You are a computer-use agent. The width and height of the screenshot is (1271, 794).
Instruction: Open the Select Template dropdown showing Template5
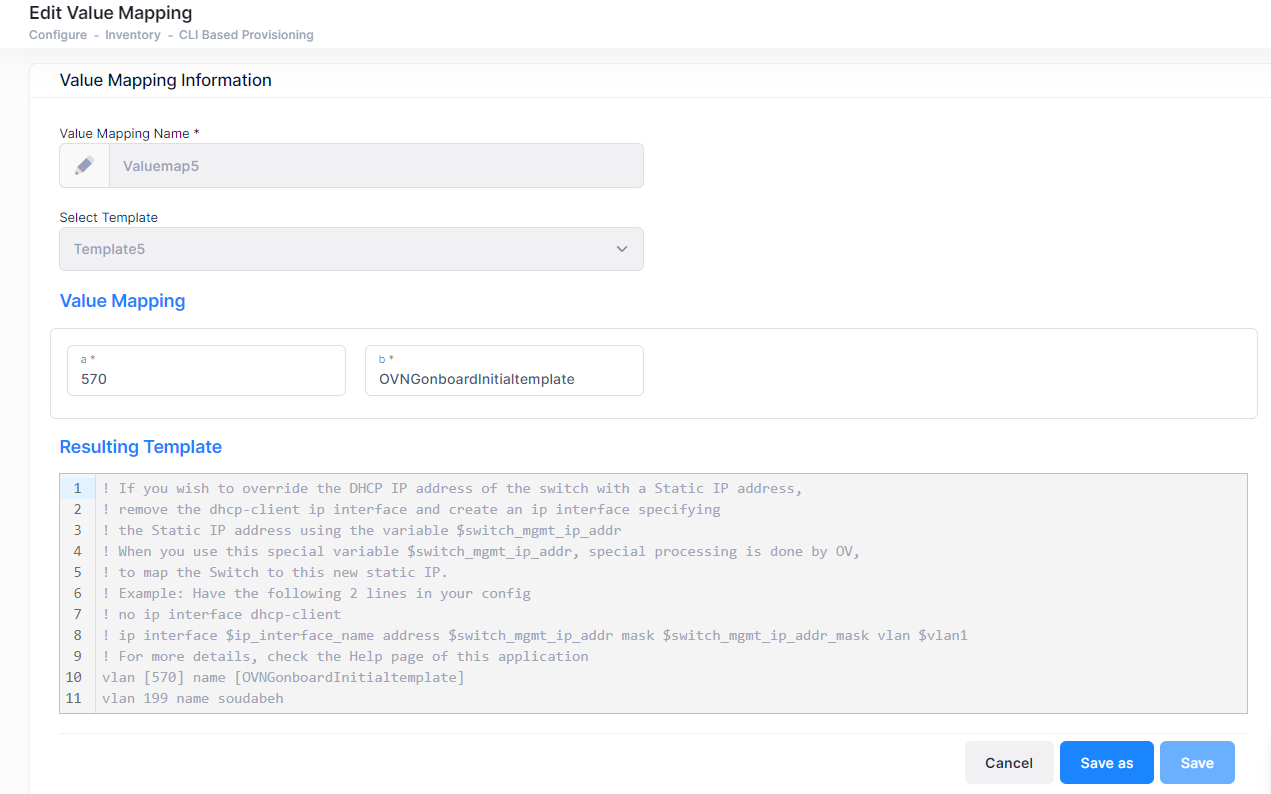350,249
